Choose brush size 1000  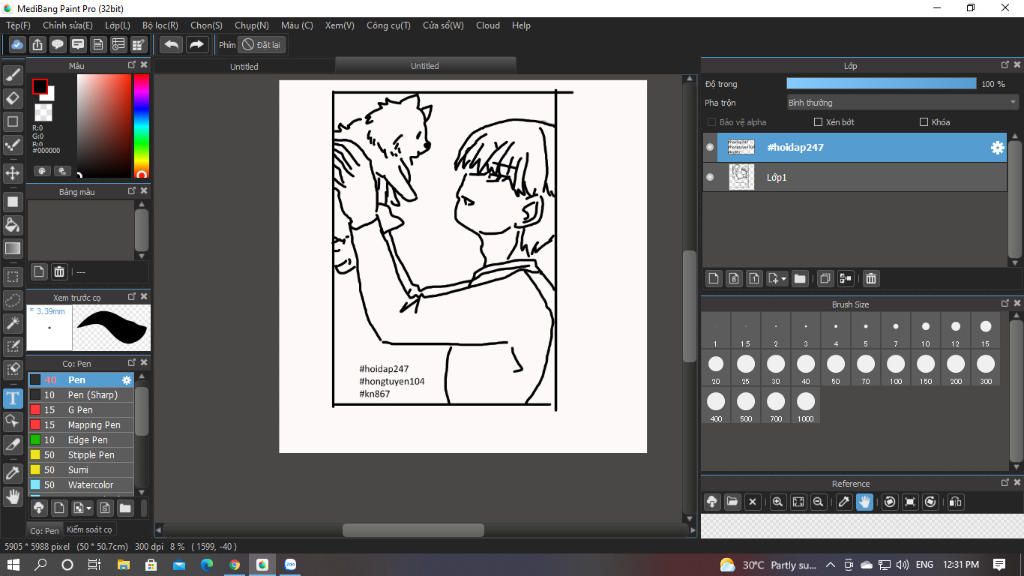click(805, 406)
